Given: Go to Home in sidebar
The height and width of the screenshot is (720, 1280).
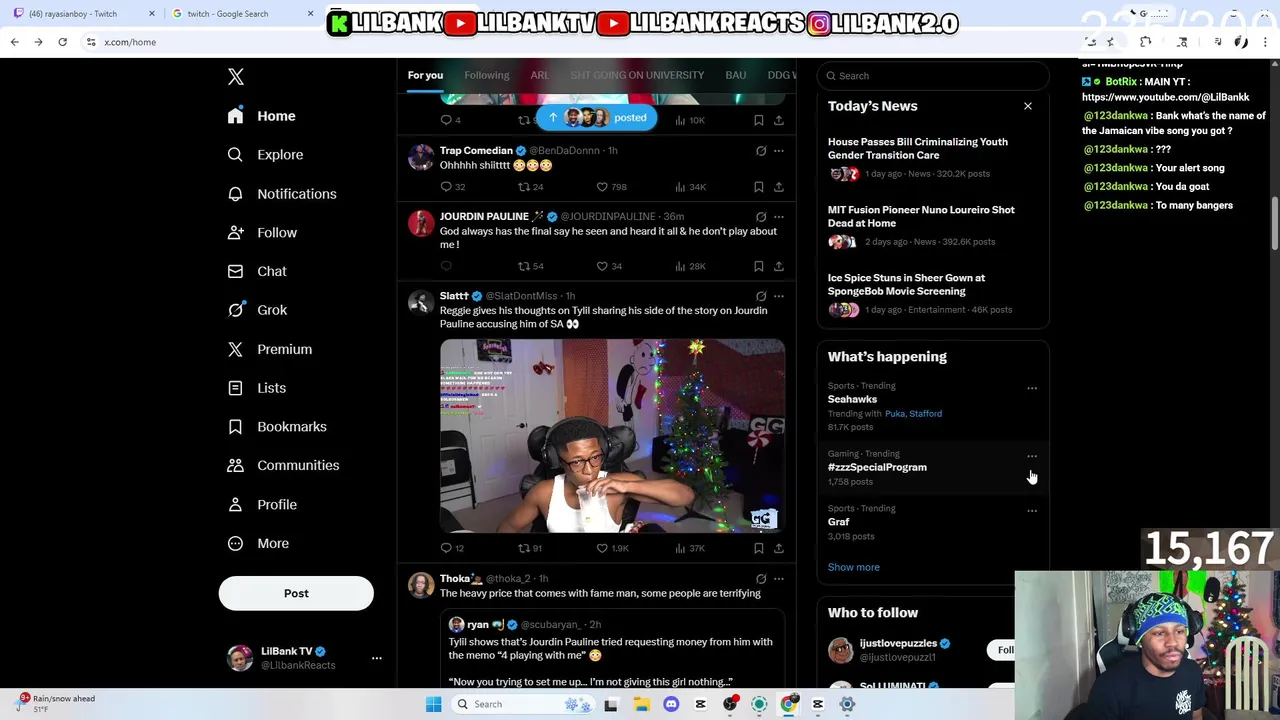Looking at the screenshot, I should point(262,116).
